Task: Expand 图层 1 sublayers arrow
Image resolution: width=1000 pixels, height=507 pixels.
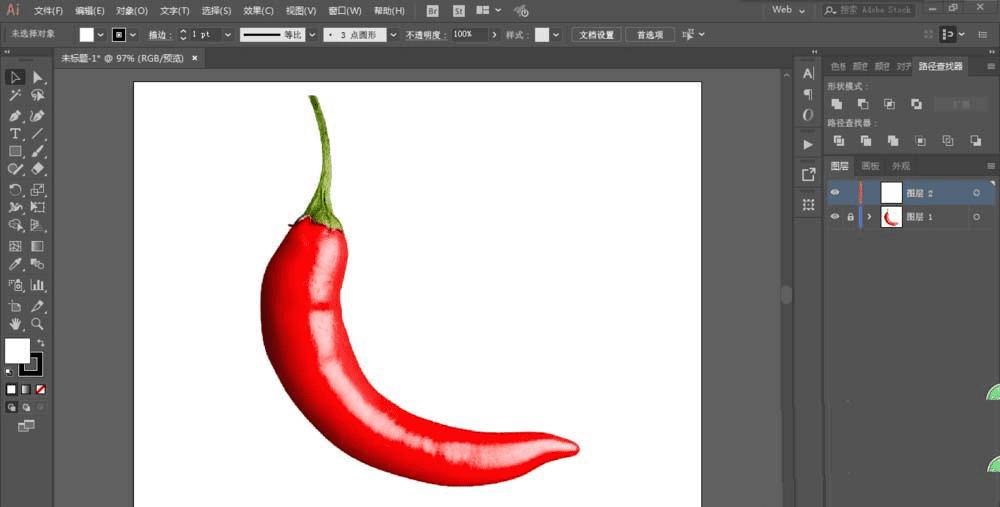Action: click(x=869, y=216)
